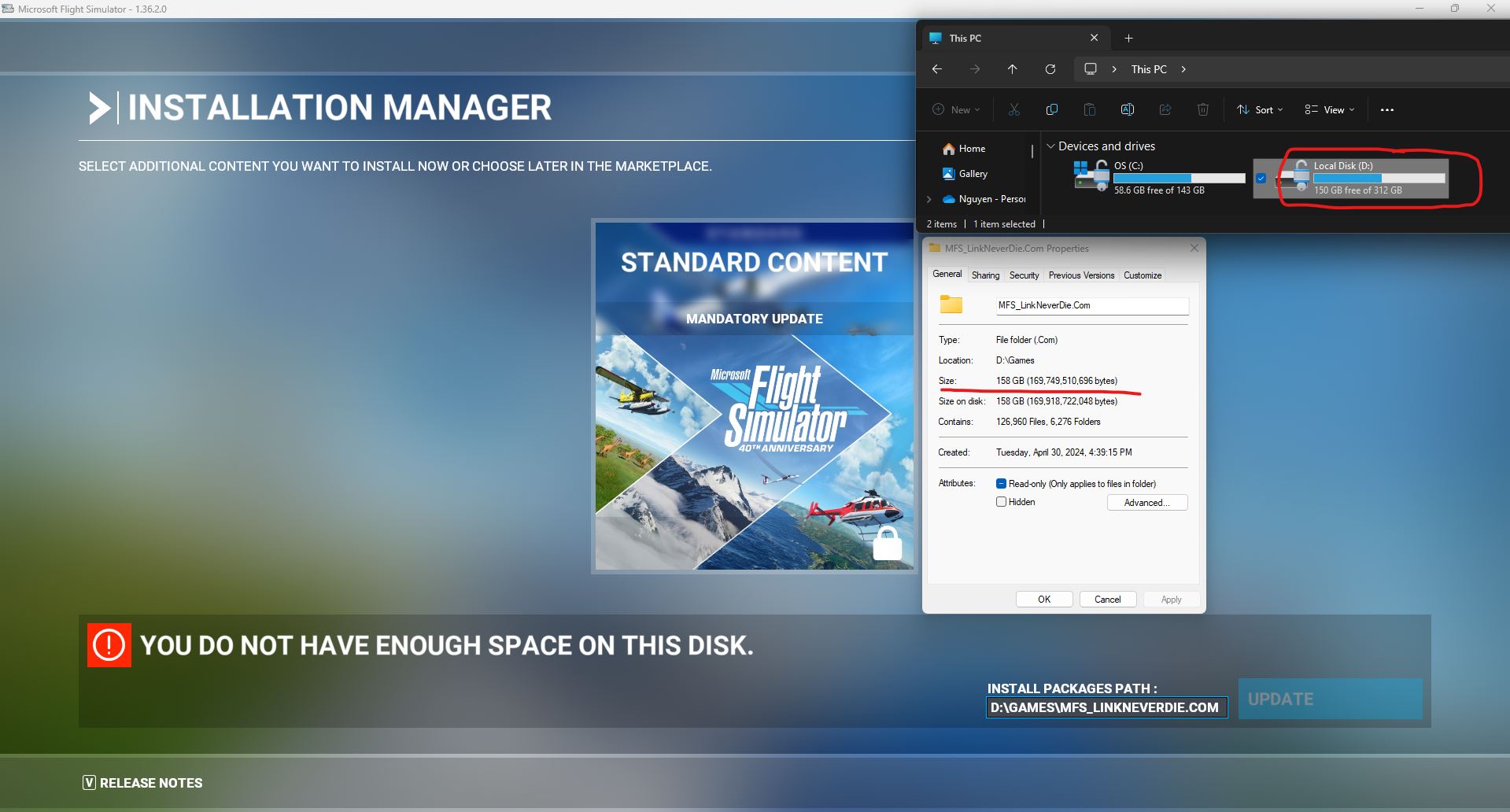Screen dimensions: 1510x812
Task: Open the View dropdown menu
Action: 1330,110
